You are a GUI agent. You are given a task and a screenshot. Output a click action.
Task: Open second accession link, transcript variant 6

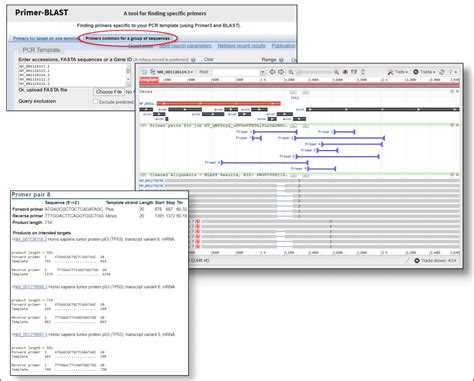[x=30, y=287]
